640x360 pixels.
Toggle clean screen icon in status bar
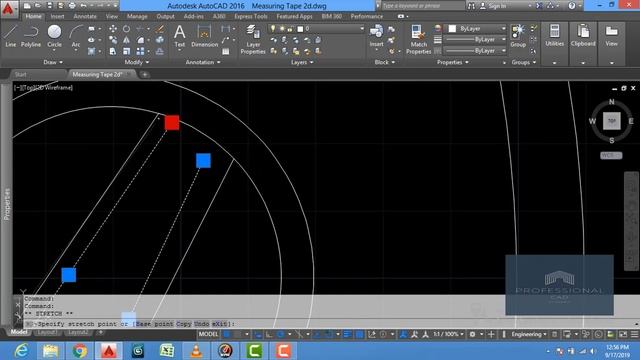pyautogui.click(x=623, y=334)
